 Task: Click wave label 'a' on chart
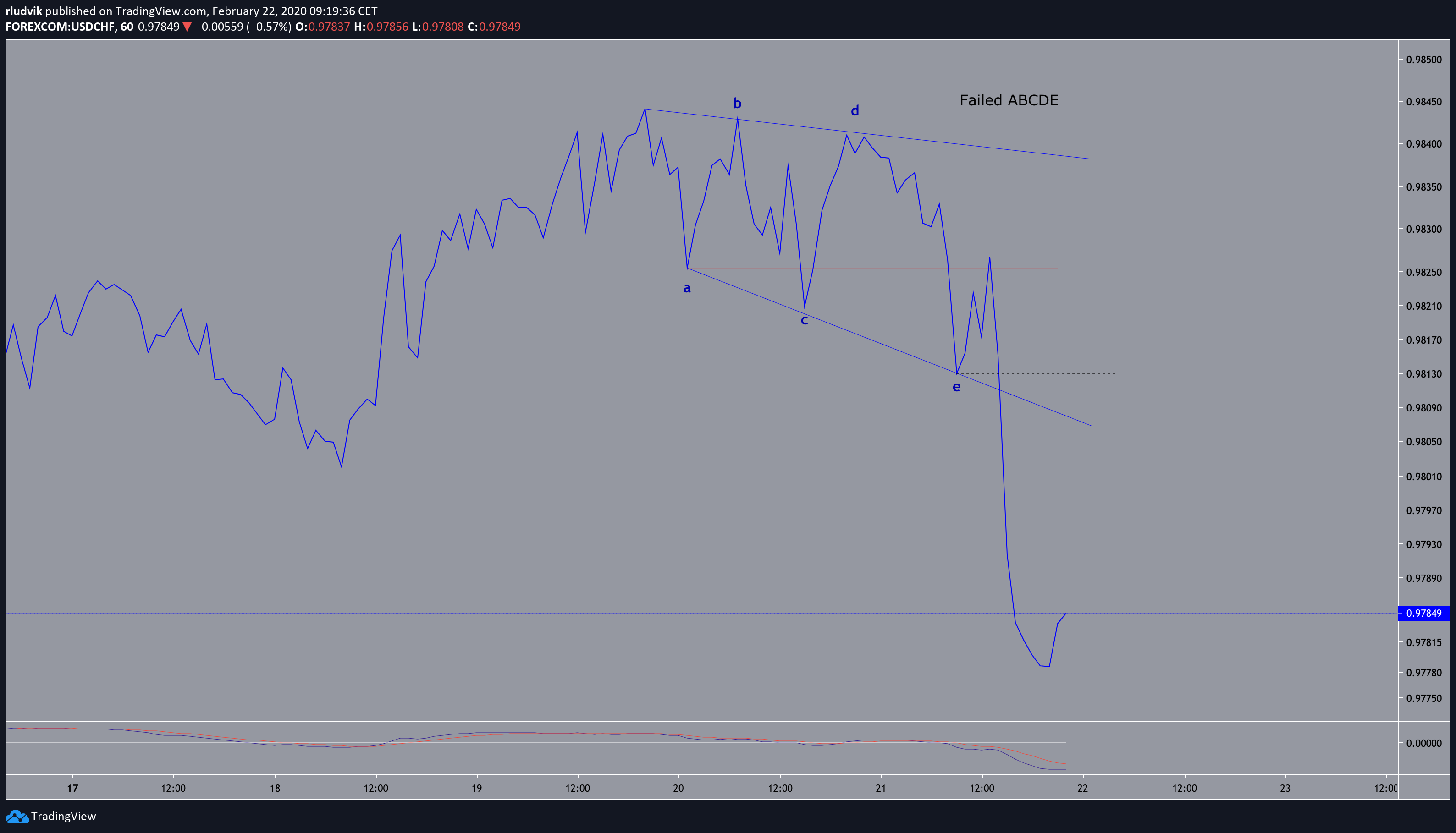click(x=687, y=288)
